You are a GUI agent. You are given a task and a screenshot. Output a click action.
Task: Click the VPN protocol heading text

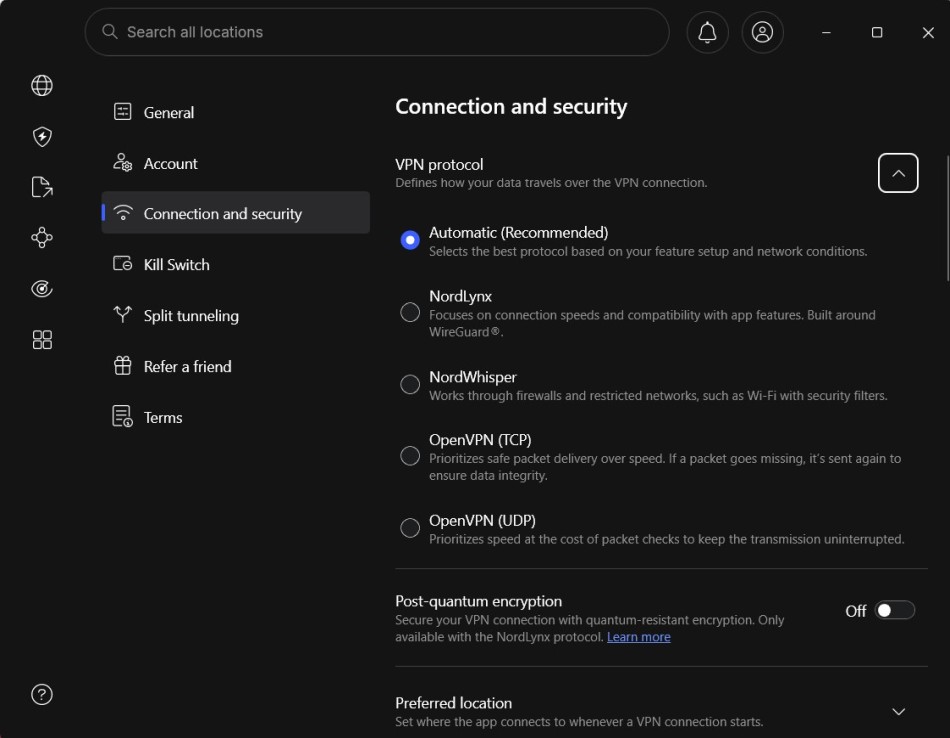pos(439,164)
